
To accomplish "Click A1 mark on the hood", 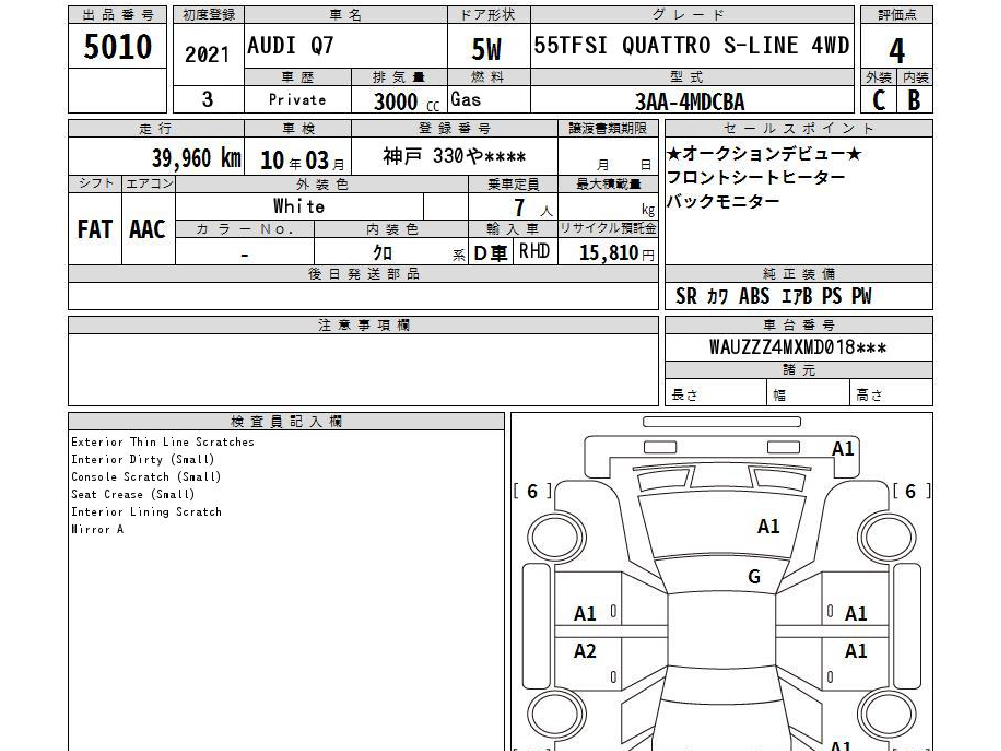I will pyautogui.click(x=768, y=526).
